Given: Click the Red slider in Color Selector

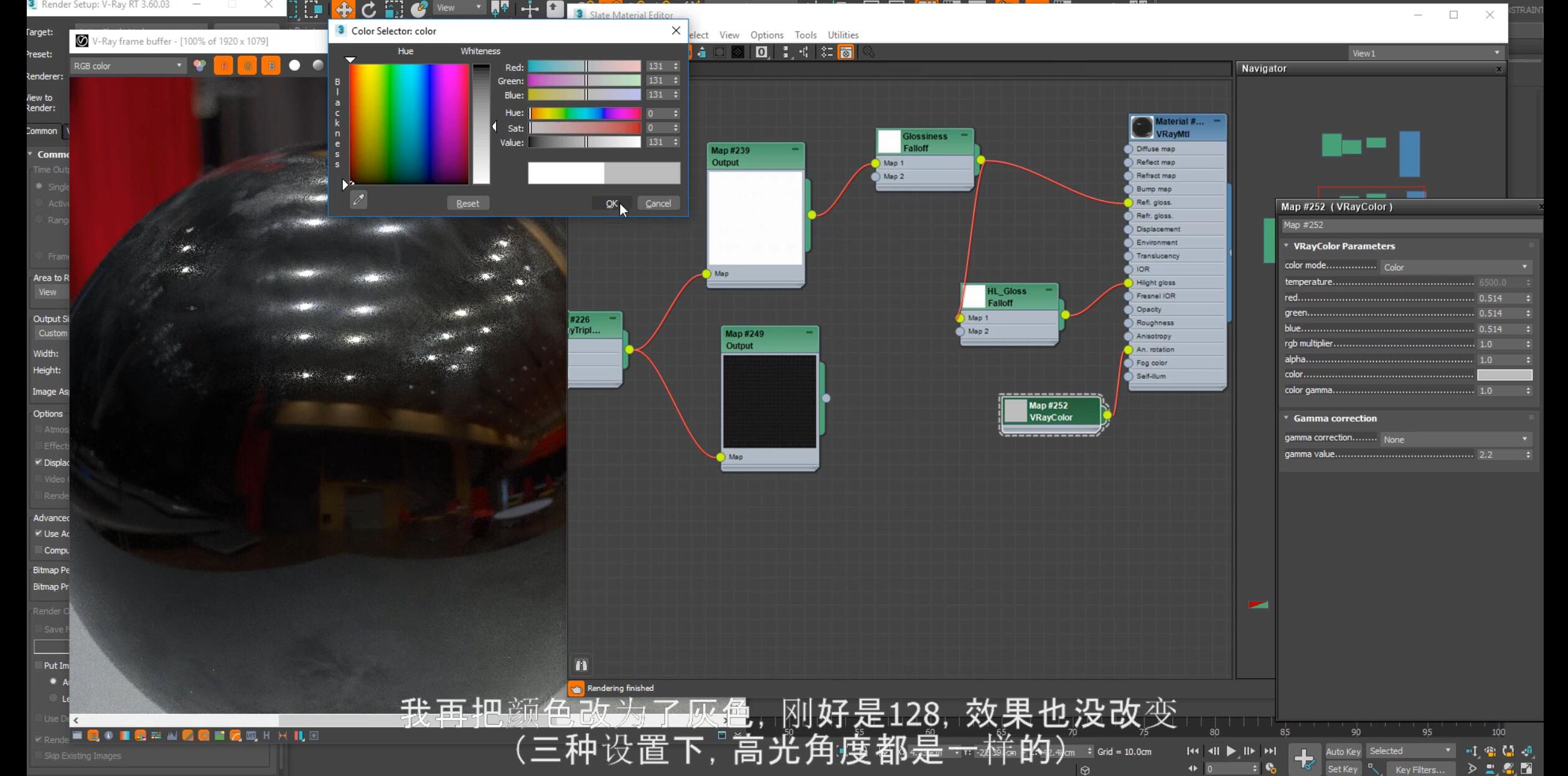Looking at the screenshot, I should (x=584, y=66).
